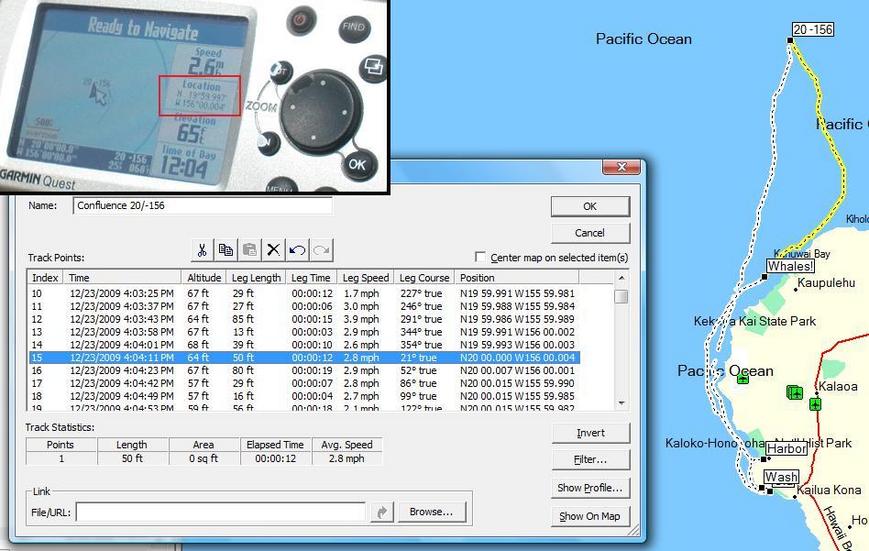
Task: Click the Altitude column header
Action: pos(204,278)
